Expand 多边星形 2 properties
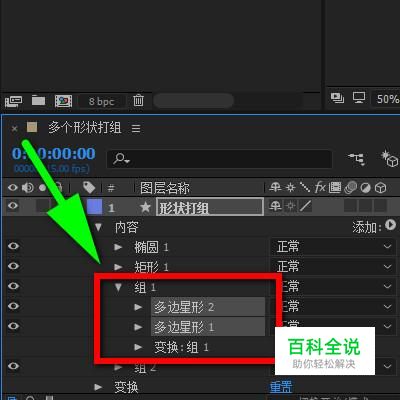 click(x=138, y=307)
